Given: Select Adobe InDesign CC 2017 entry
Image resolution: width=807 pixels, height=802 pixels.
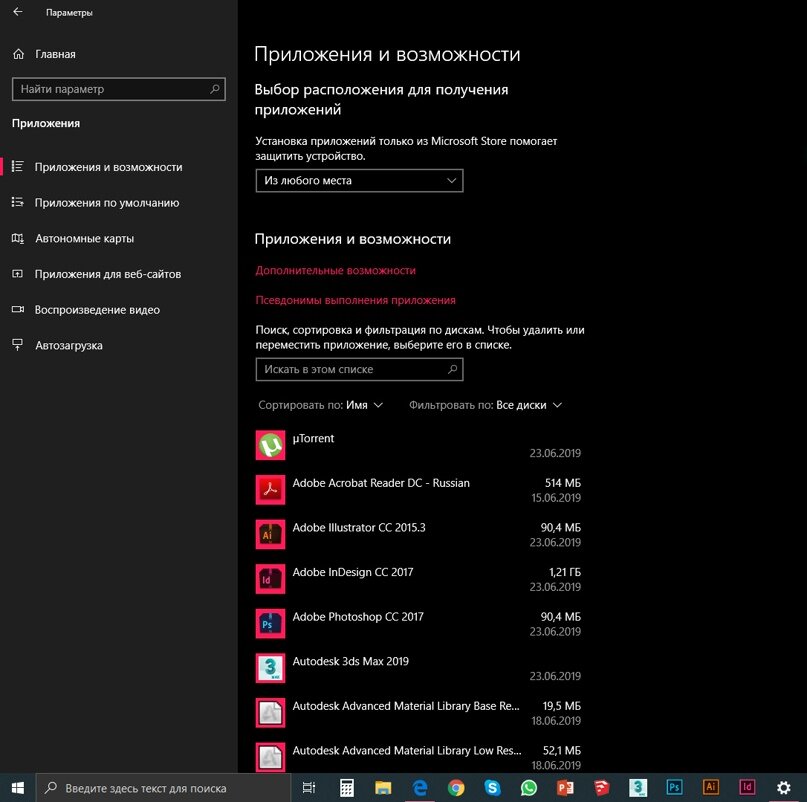Looking at the screenshot, I should pyautogui.click(x=353, y=572).
